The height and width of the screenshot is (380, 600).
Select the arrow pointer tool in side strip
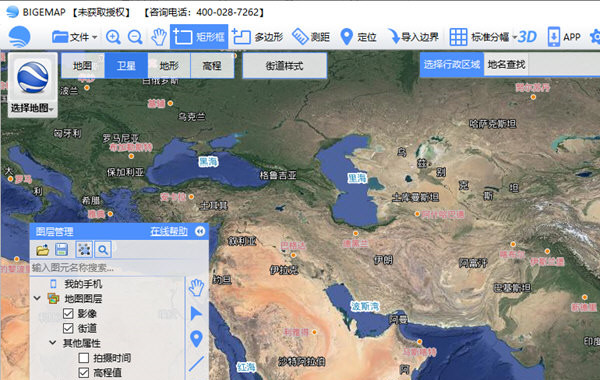click(x=196, y=313)
